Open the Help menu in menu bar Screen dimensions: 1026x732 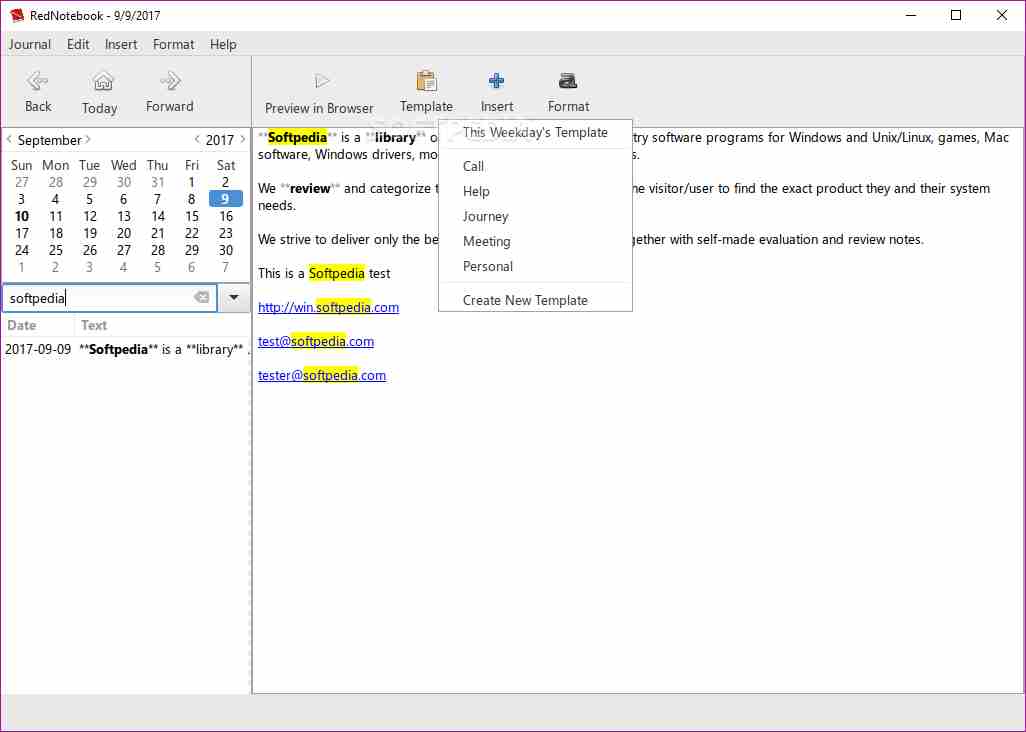coord(223,44)
